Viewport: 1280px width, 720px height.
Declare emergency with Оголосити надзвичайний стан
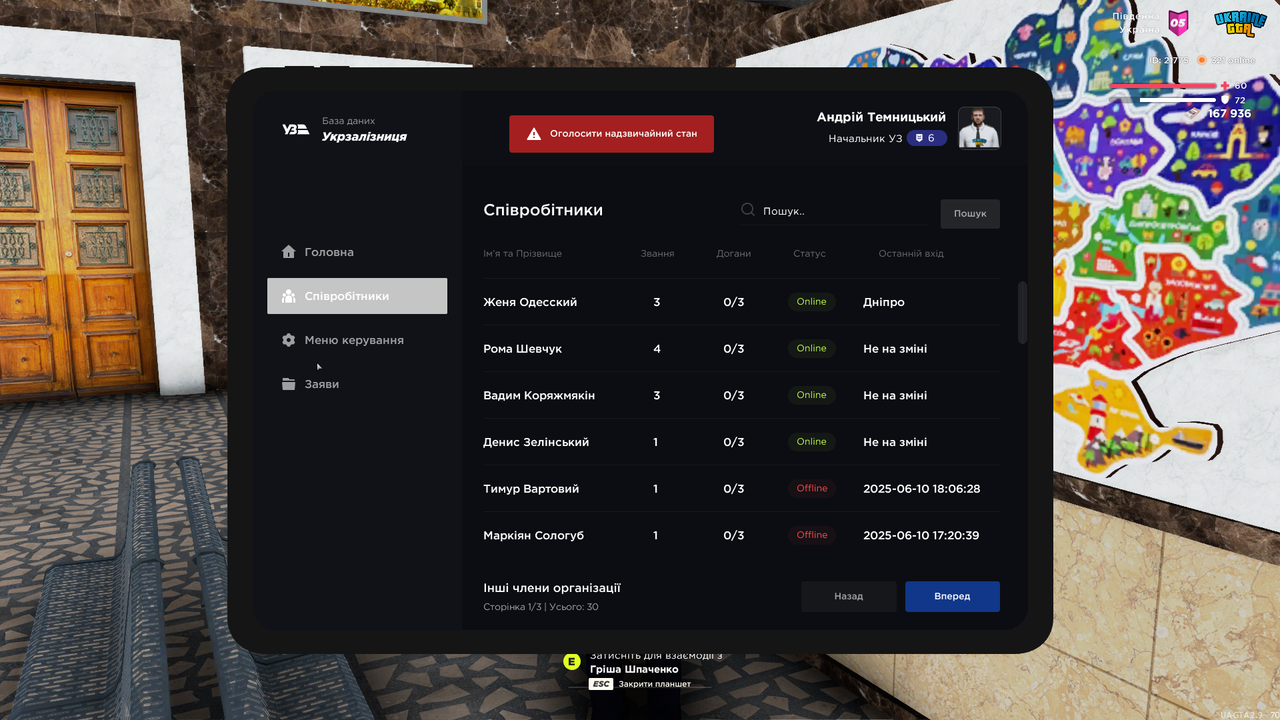tap(611, 134)
